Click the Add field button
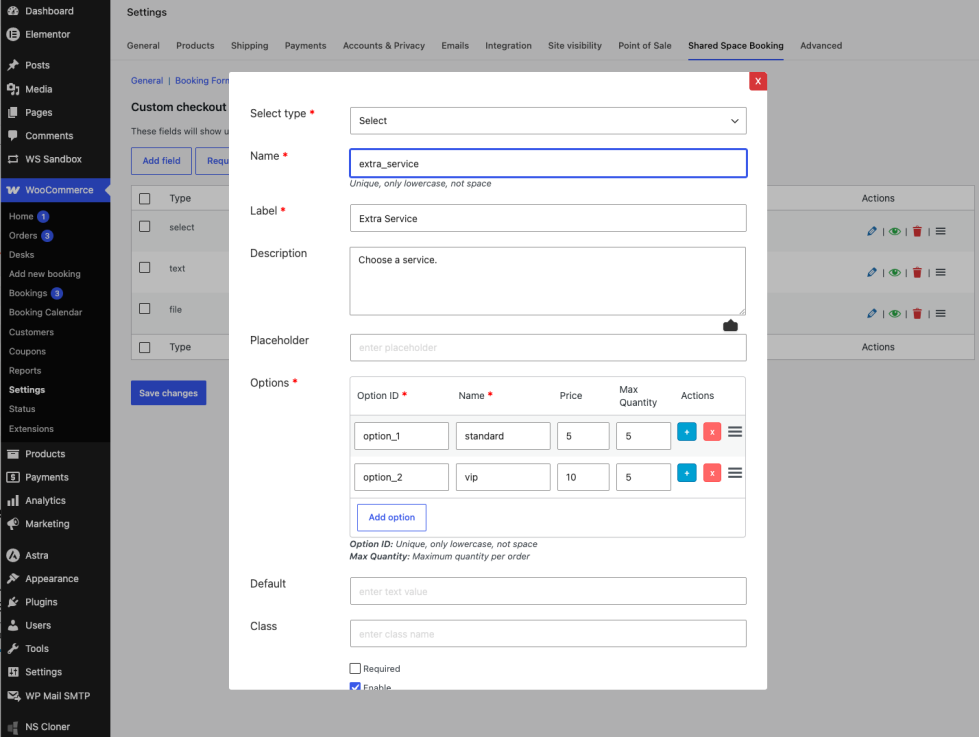This screenshot has height=737, width=979. (x=161, y=161)
